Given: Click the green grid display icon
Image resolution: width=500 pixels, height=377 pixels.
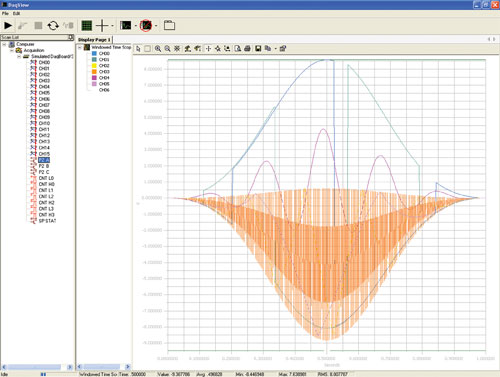Looking at the screenshot, I should [x=87, y=26].
